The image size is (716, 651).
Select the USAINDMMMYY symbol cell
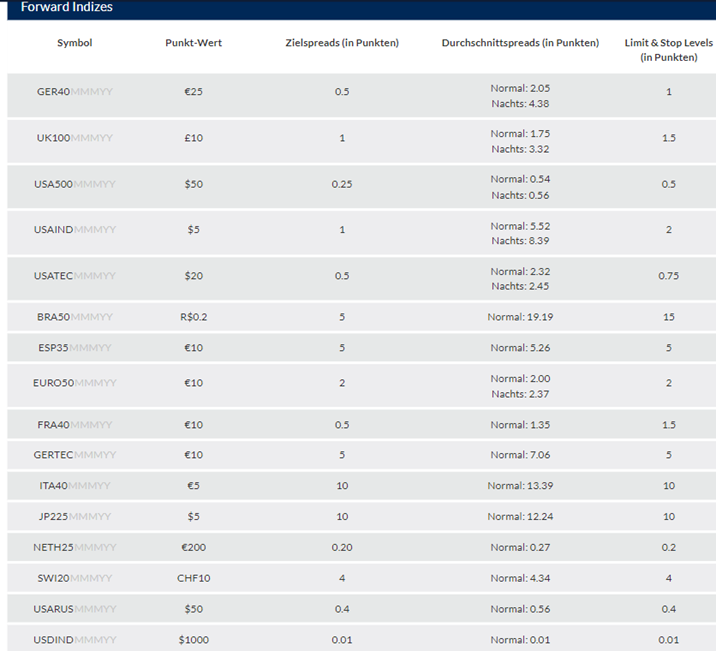[x=74, y=230]
